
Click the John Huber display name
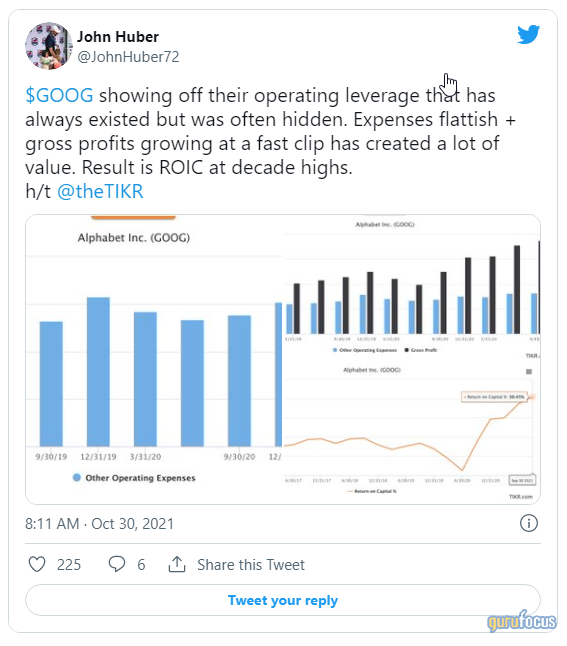click(x=118, y=37)
